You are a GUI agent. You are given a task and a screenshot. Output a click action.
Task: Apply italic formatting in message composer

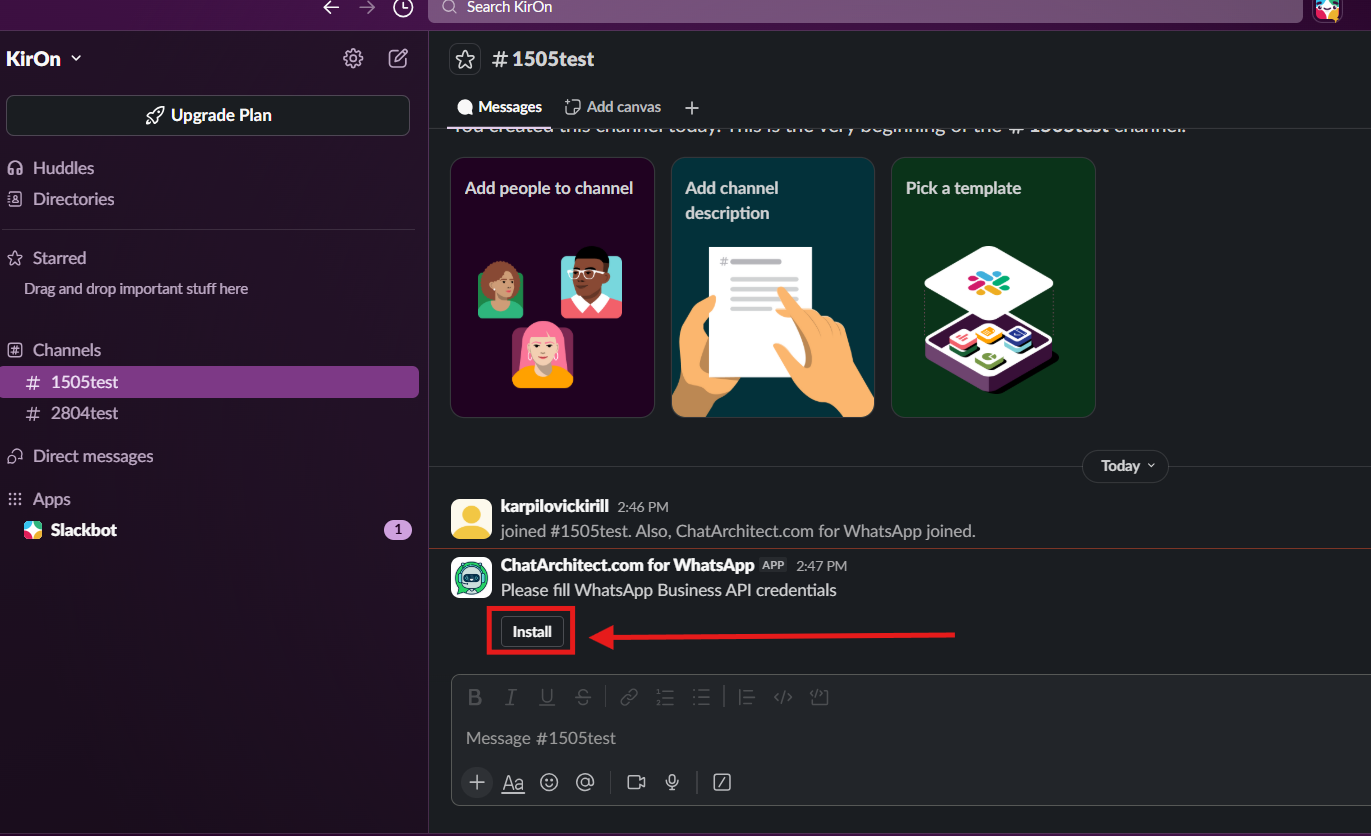point(511,697)
